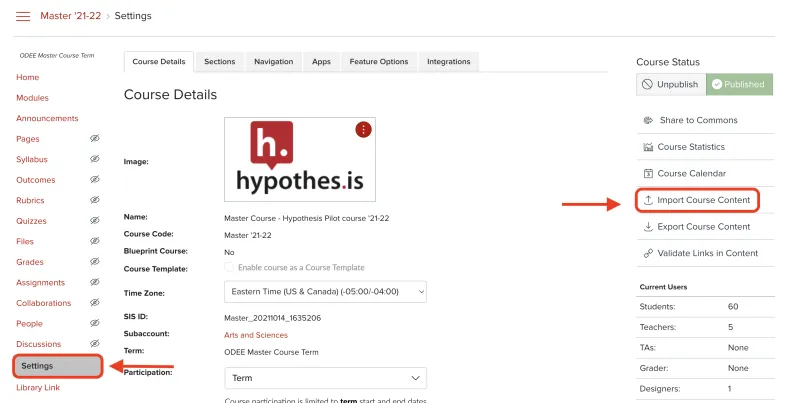The width and height of the screenshot is (800, 403).
Task: Enable course as a Course Template checkbox
Action: tap(229, 267)
